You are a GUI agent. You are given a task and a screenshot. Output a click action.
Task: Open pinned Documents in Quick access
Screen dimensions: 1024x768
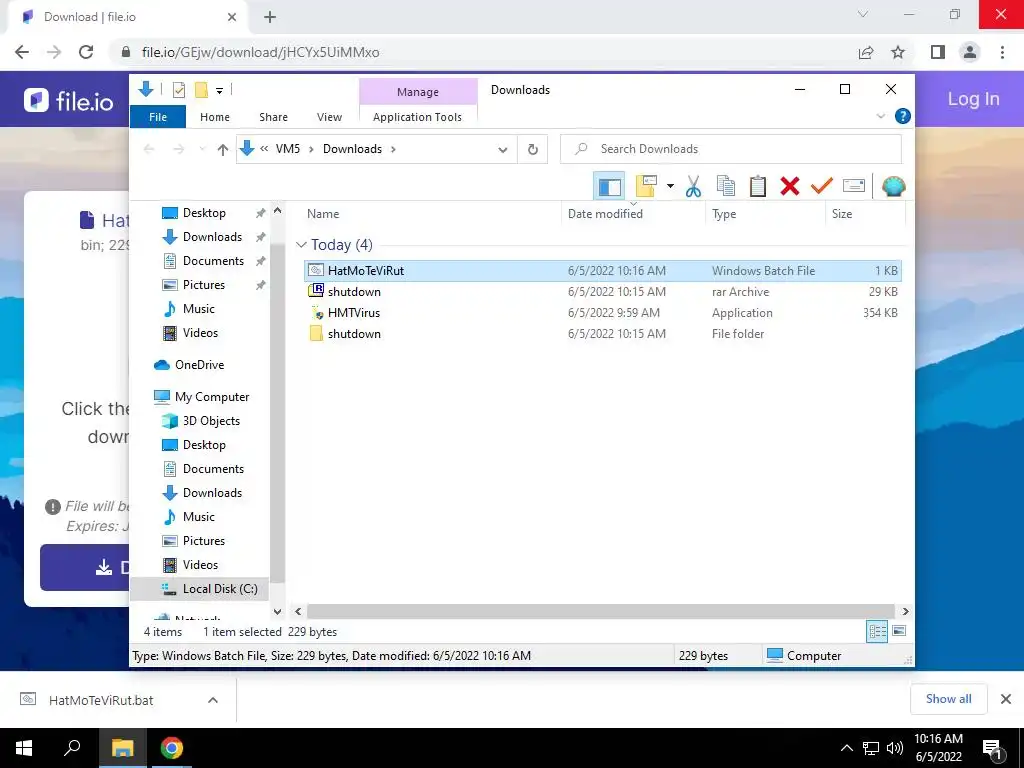click(213, 261)
